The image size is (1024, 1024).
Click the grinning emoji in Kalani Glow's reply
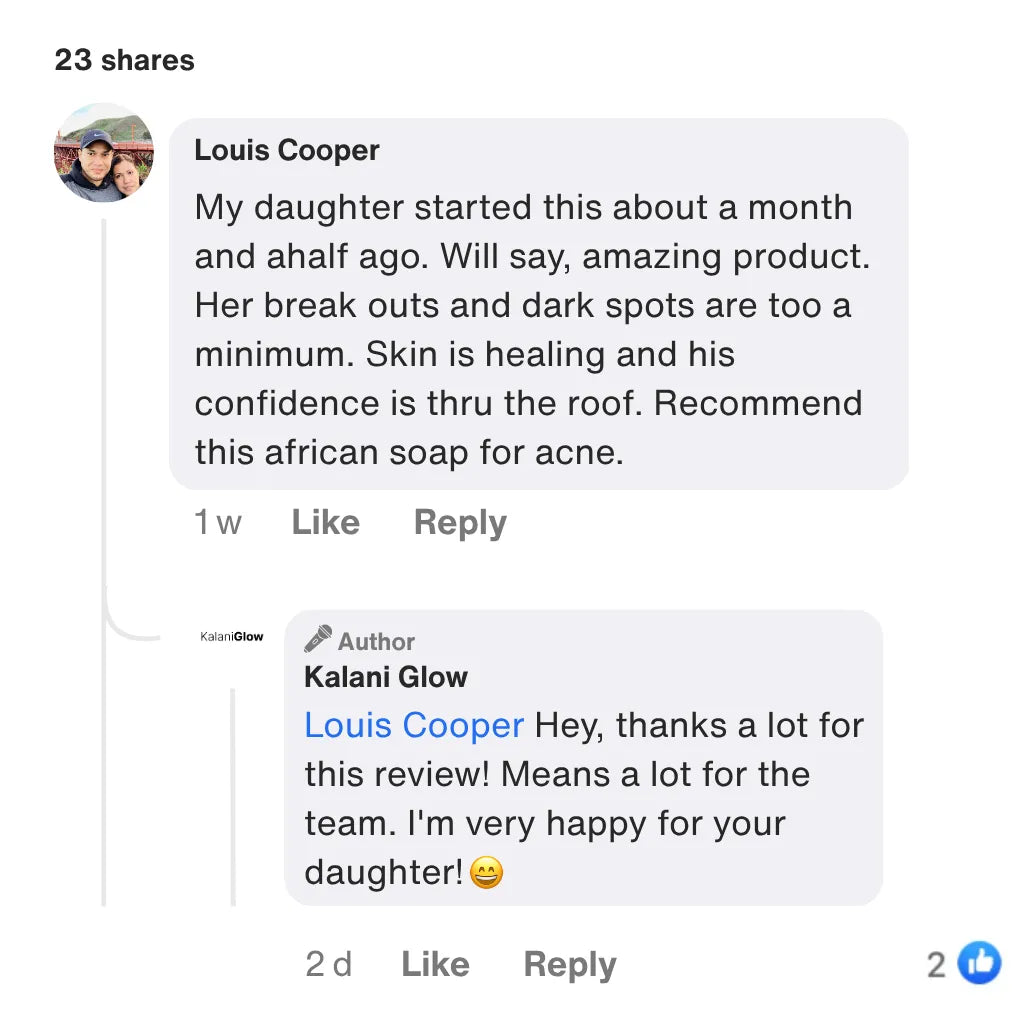click(486, 873)
